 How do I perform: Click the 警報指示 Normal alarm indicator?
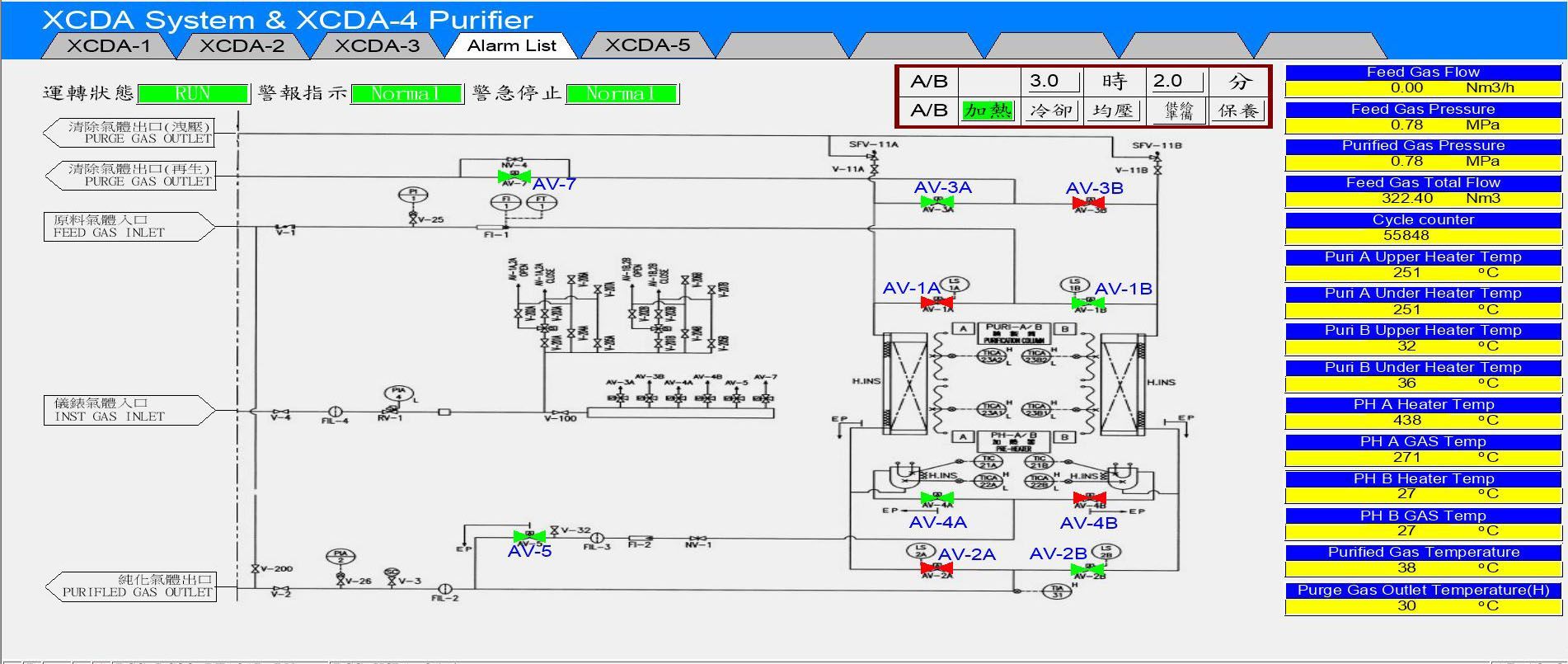click(406, 94)
